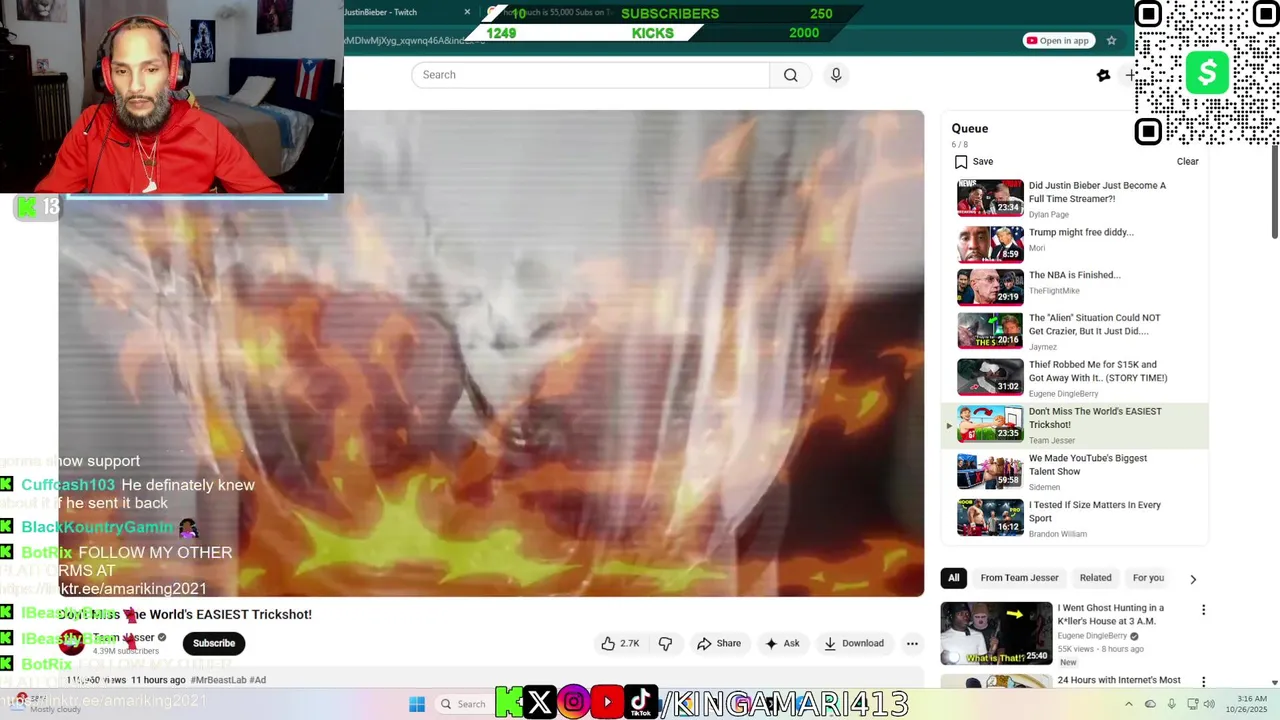Show more filter chips with right chevron

(1192, 579)
